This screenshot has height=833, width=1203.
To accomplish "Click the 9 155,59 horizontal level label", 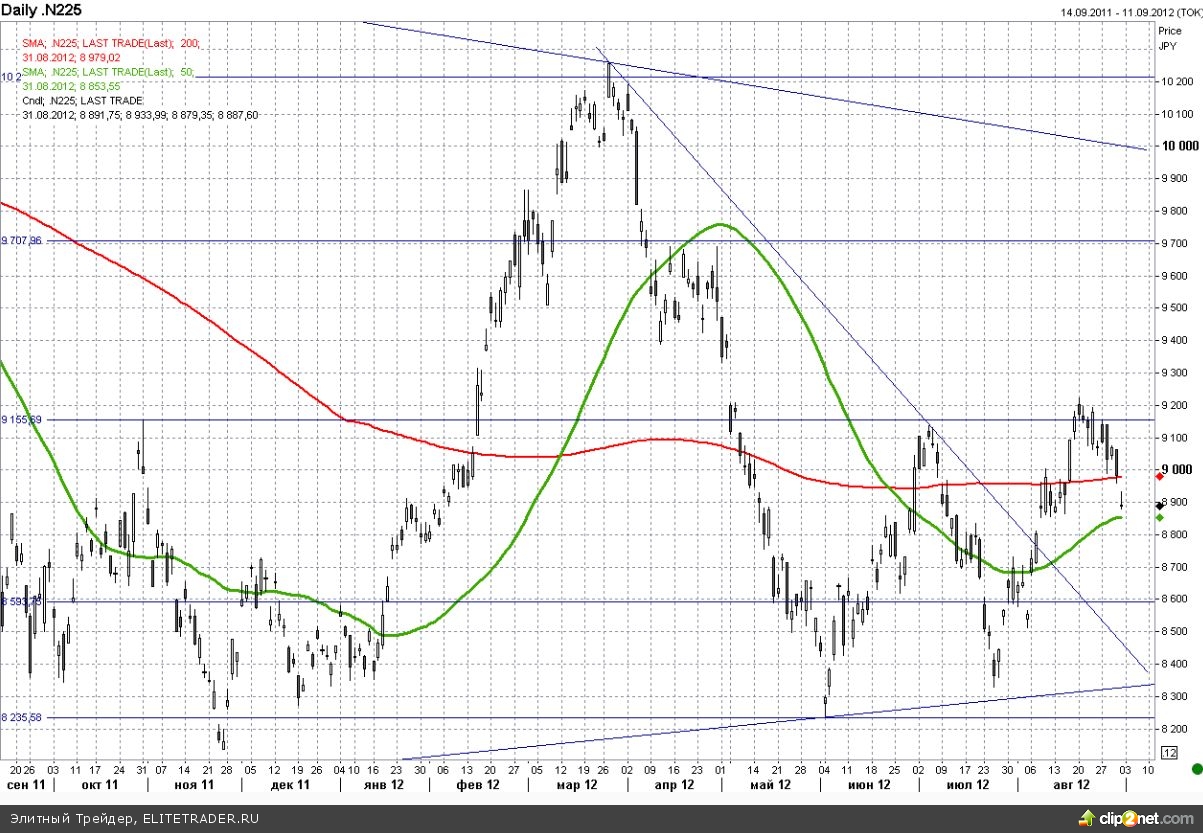I will pyautogui.click(x=22, y=420).
